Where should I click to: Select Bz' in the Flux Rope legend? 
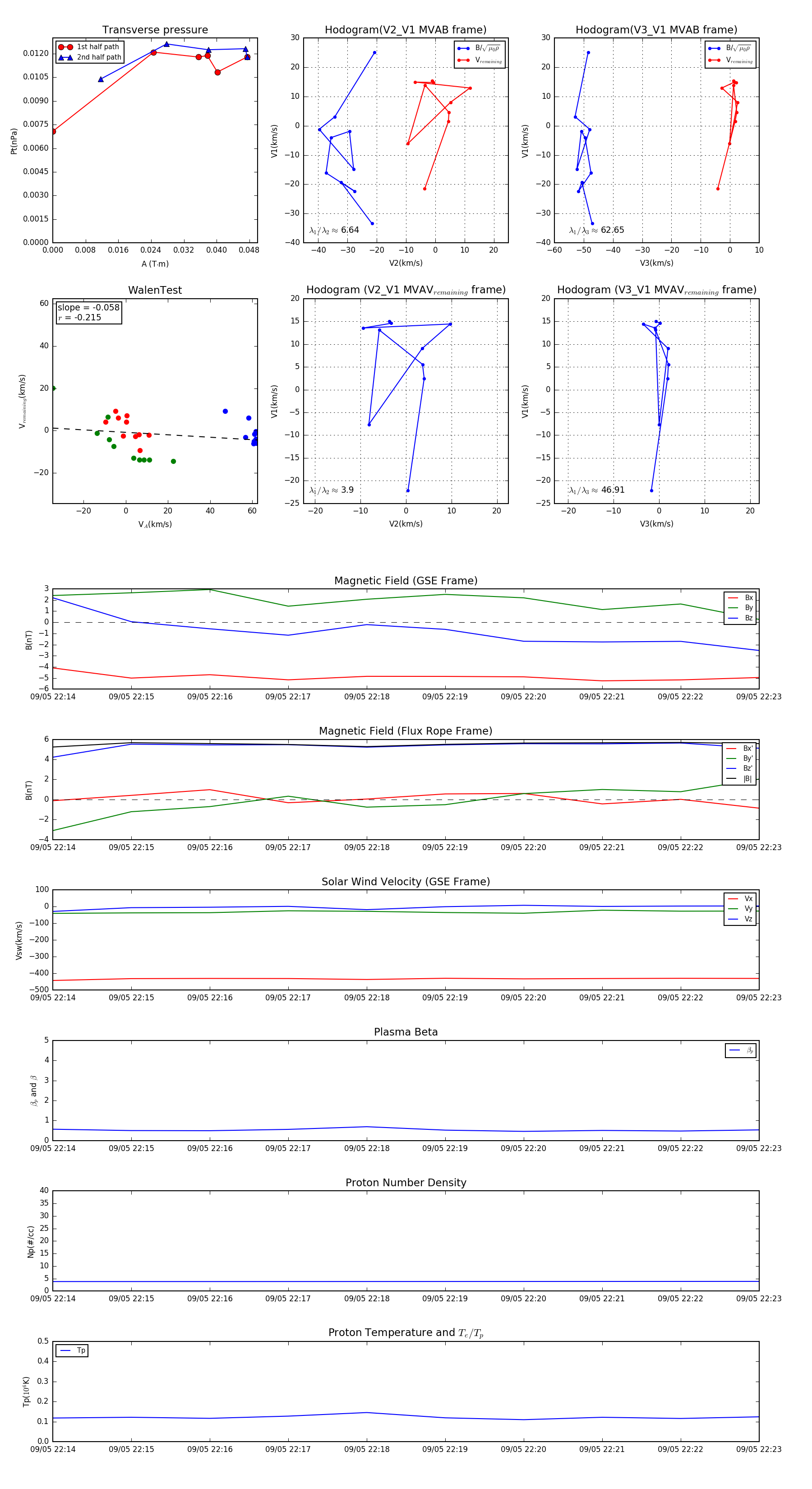tap(740, 768)
